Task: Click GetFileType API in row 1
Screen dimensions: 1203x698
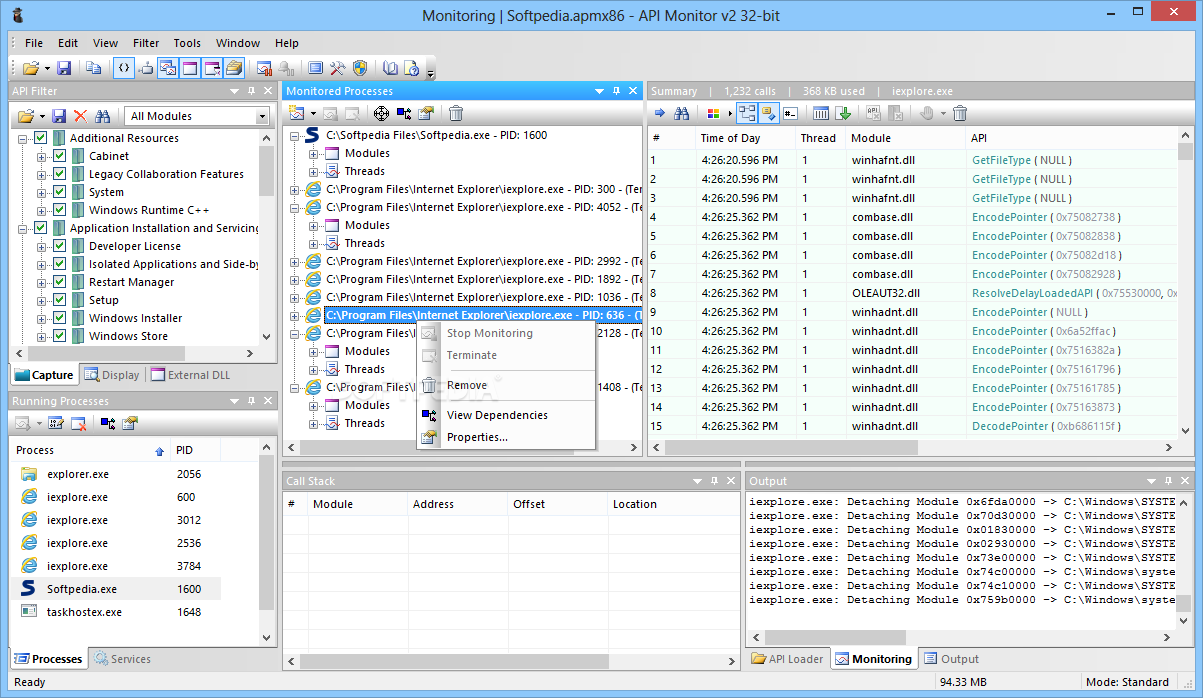Action: [x=1001, y=160]
